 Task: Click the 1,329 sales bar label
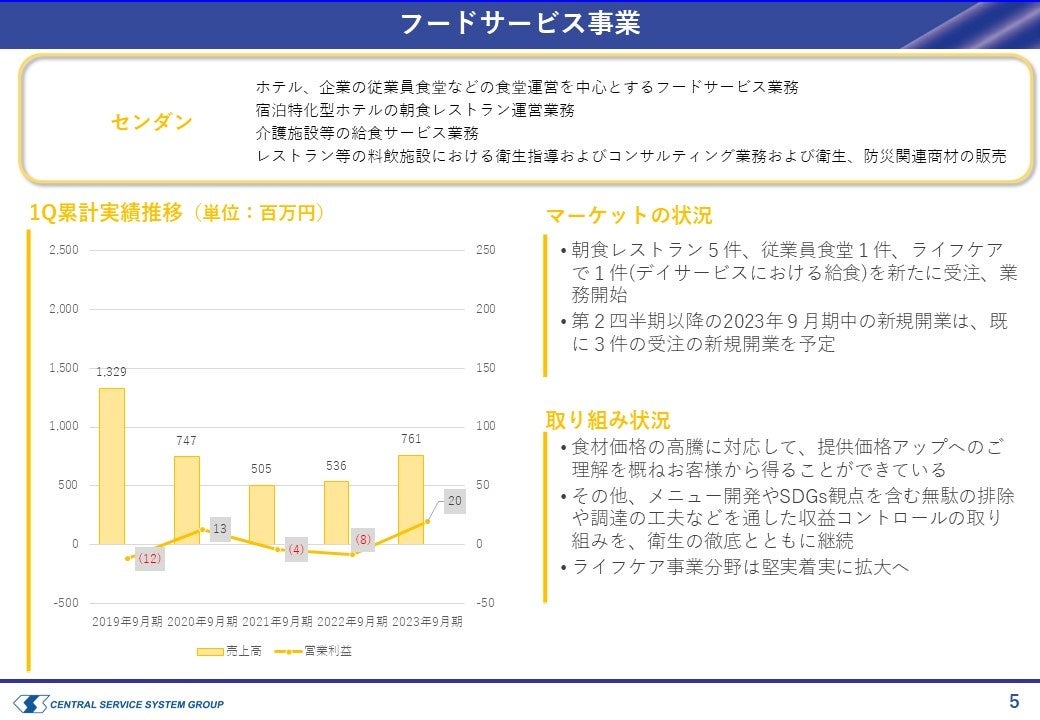(111, 372)
